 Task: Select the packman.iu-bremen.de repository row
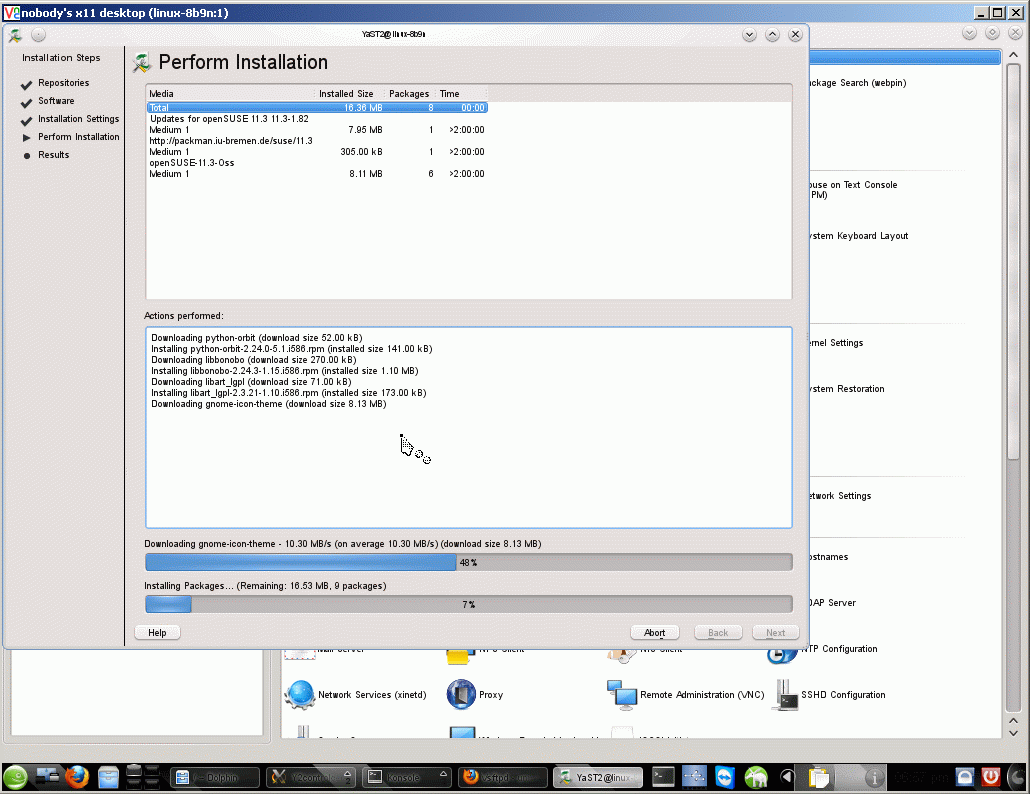point(317,141)
